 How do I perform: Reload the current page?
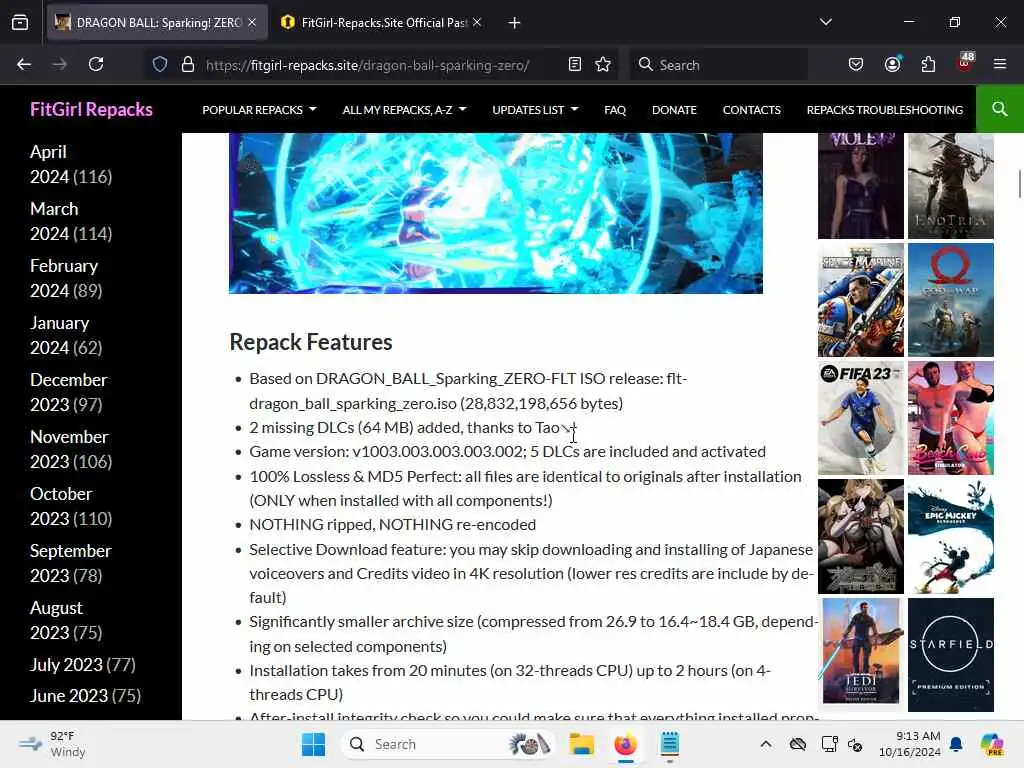pyautogui.click(x=96, y=64)
